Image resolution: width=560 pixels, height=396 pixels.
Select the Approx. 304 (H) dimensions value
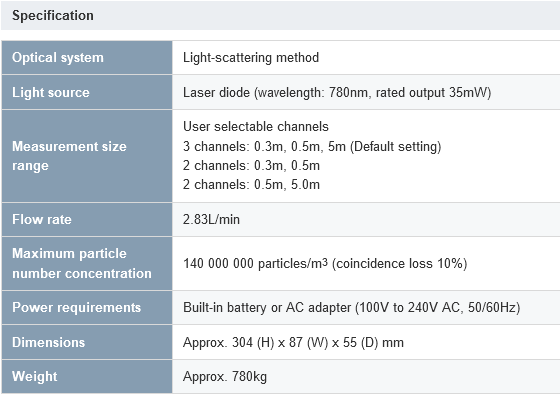(293, 342)
